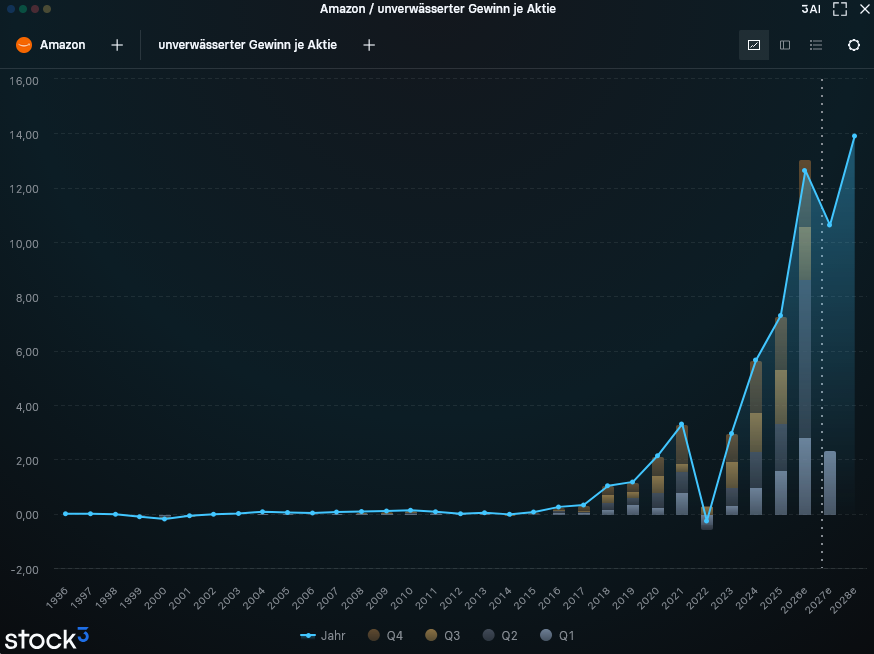Open the Amazon stock selector
This screenshot has width=874, height=654.
click(x=62, y=45)
